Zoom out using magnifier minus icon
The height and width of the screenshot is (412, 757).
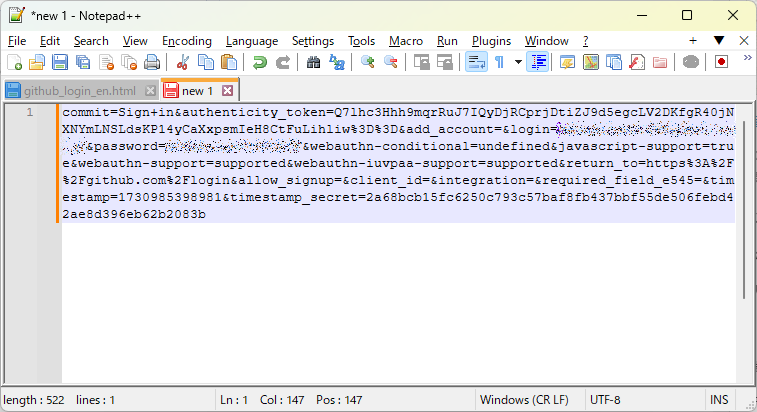click(391, 62)
